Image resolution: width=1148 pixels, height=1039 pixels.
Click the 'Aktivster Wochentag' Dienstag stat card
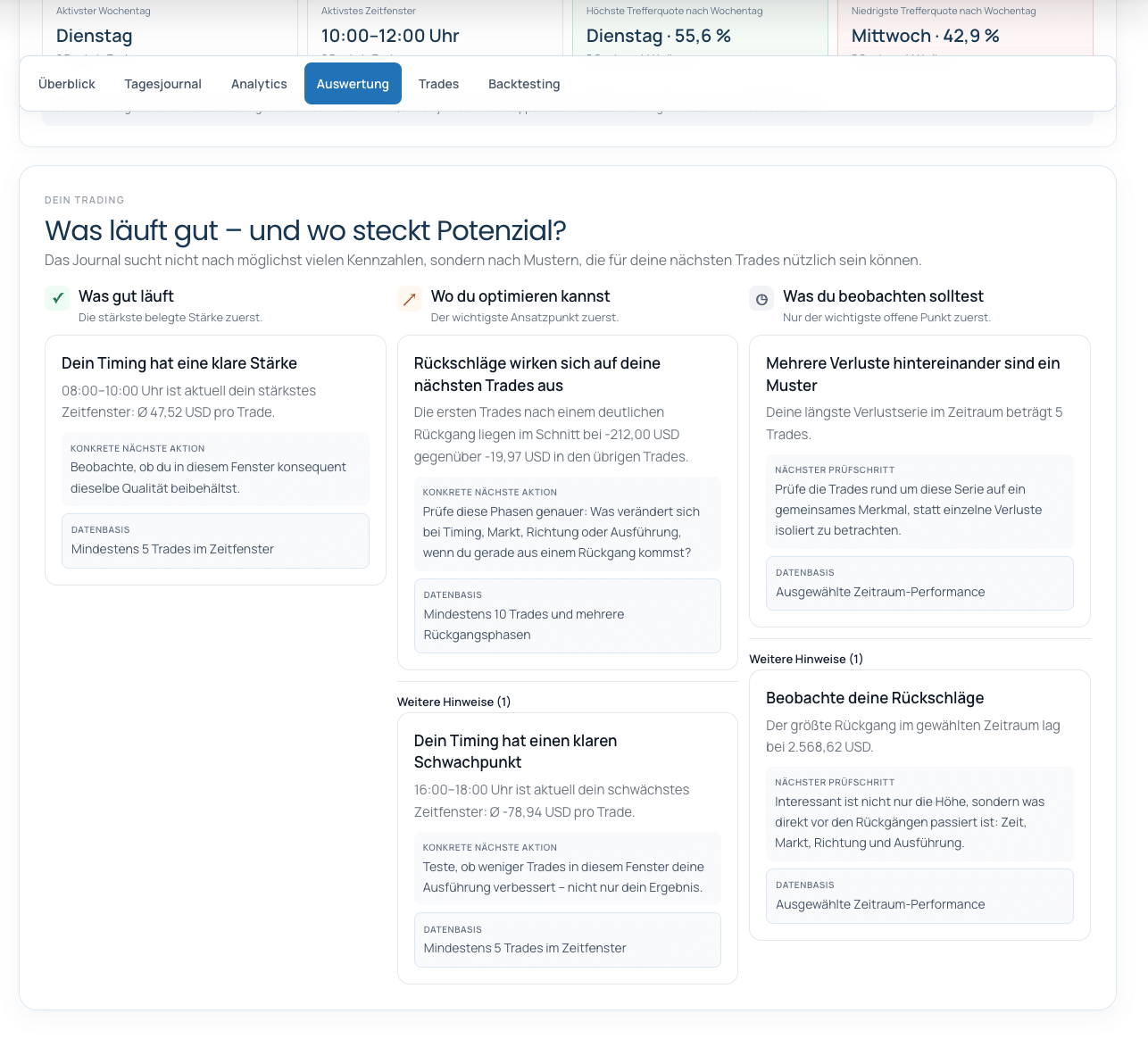pyautogui.click(x=170, y=29)
